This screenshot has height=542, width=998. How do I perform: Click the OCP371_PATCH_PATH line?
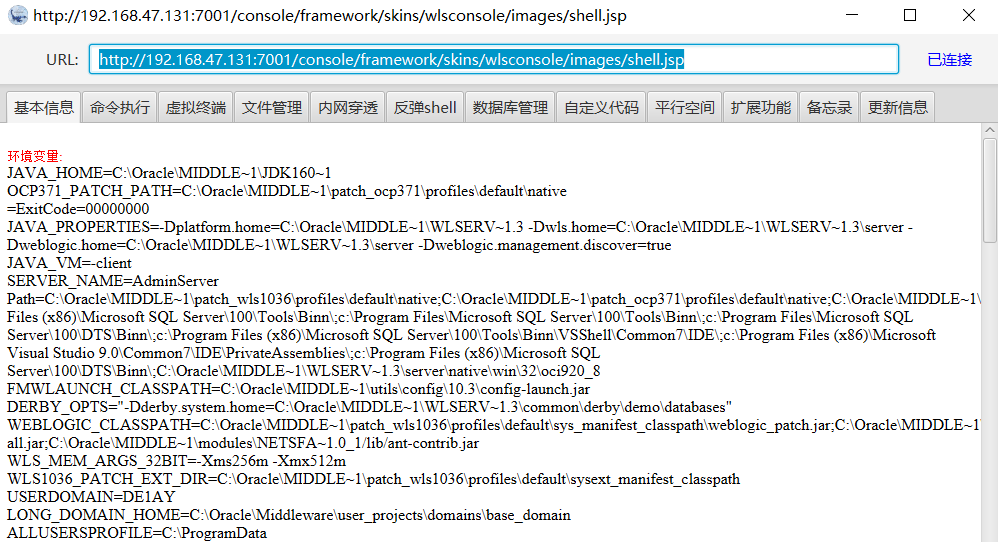coord(287,191)
